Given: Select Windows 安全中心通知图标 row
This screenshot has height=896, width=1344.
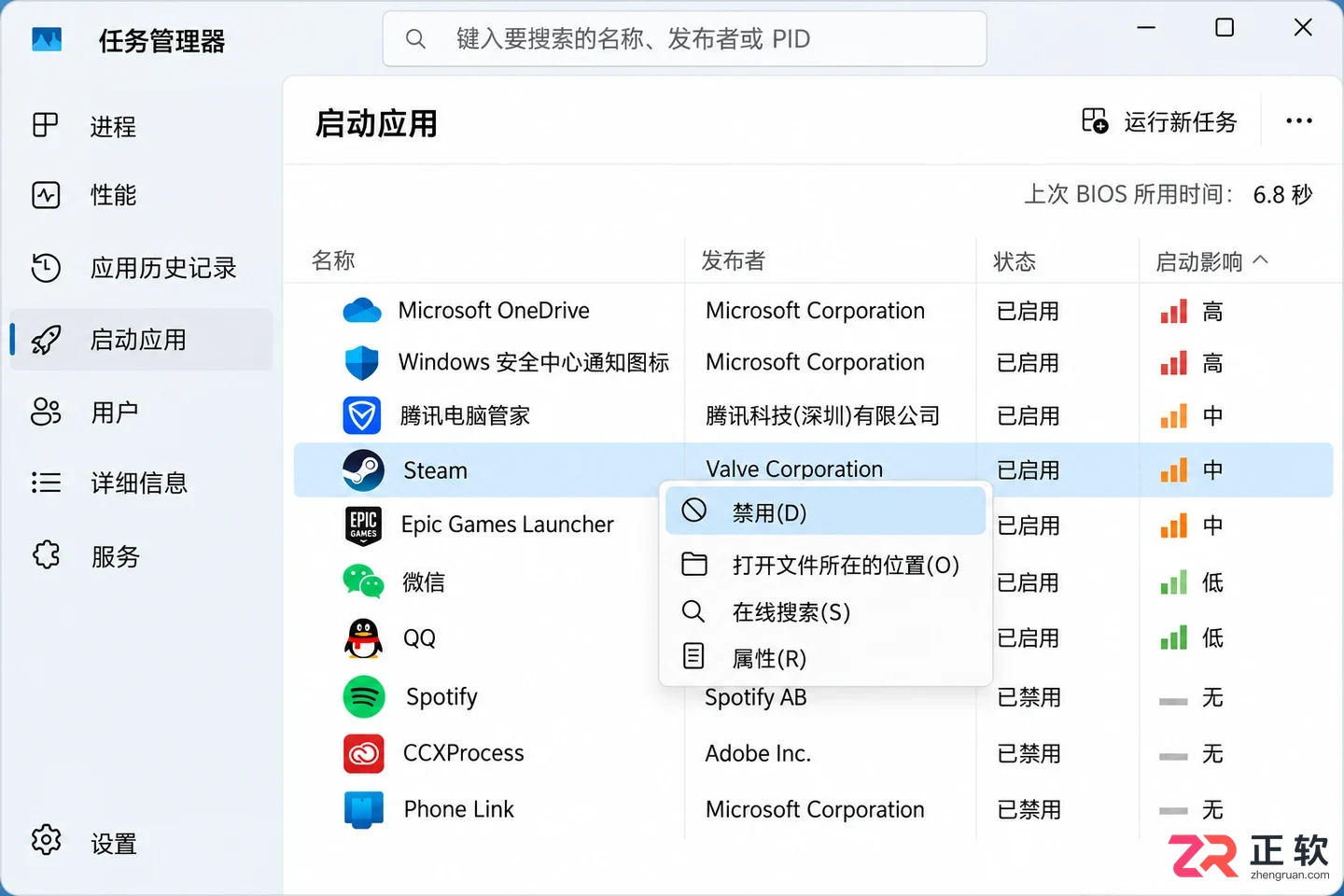Looking at the screenshot, I should 813,362.
